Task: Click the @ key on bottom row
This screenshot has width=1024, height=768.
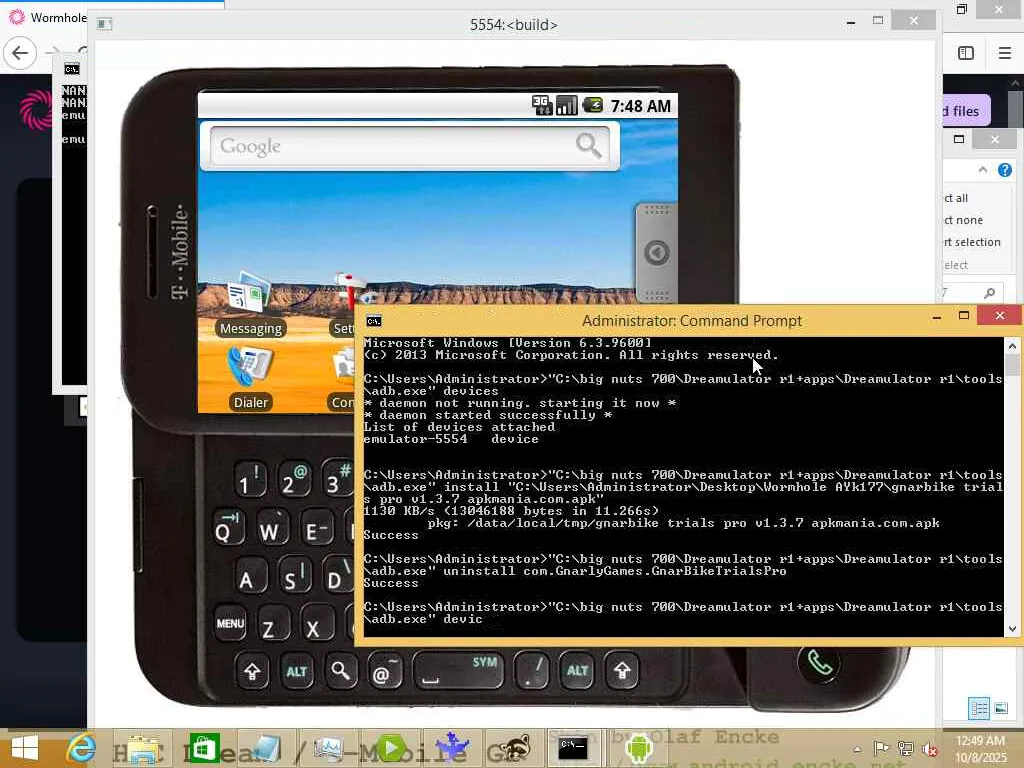Action: click(384, 672)
